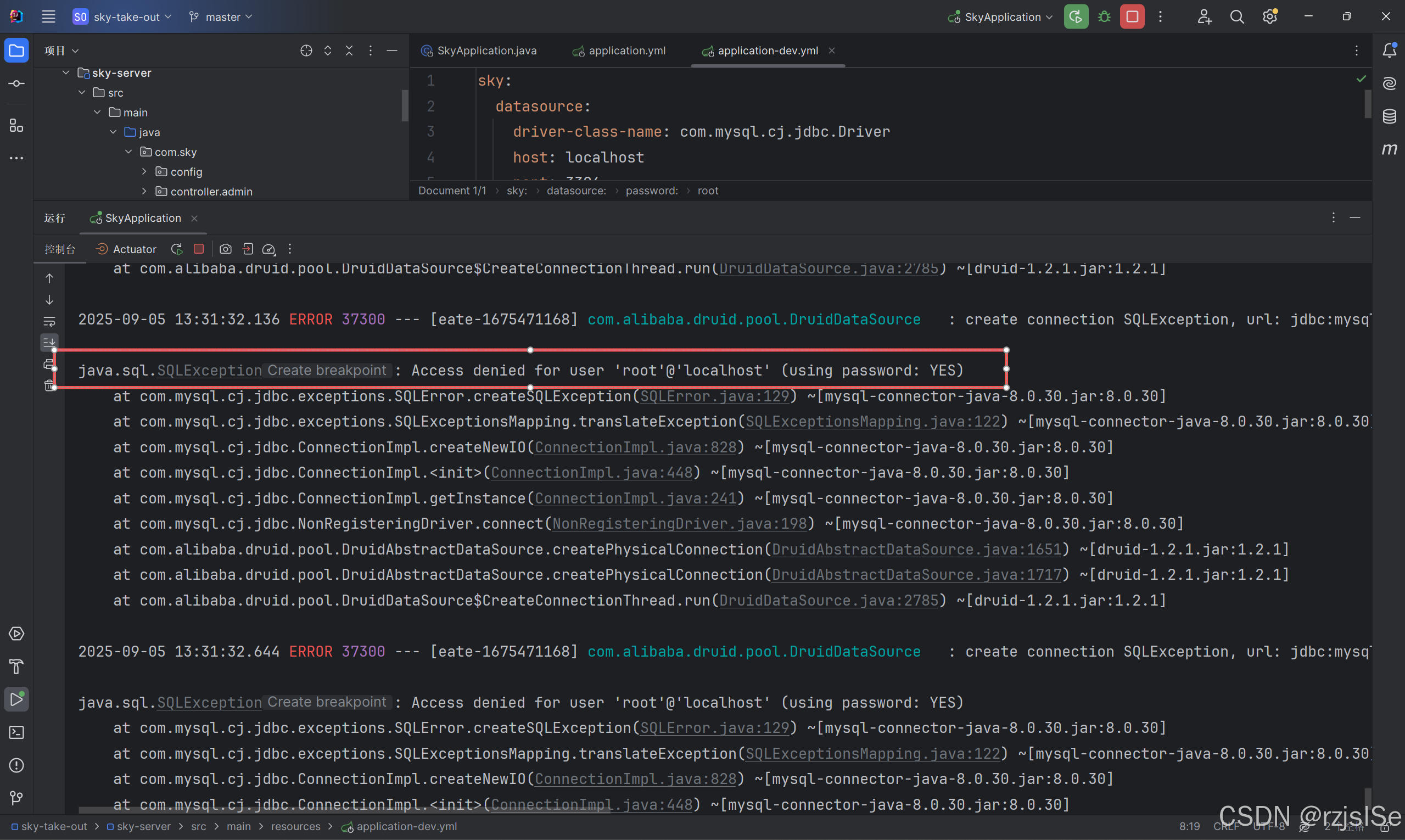Switch to the application.yml editor tab
Screen dimensions: 1405x840
tap(627, 51)
